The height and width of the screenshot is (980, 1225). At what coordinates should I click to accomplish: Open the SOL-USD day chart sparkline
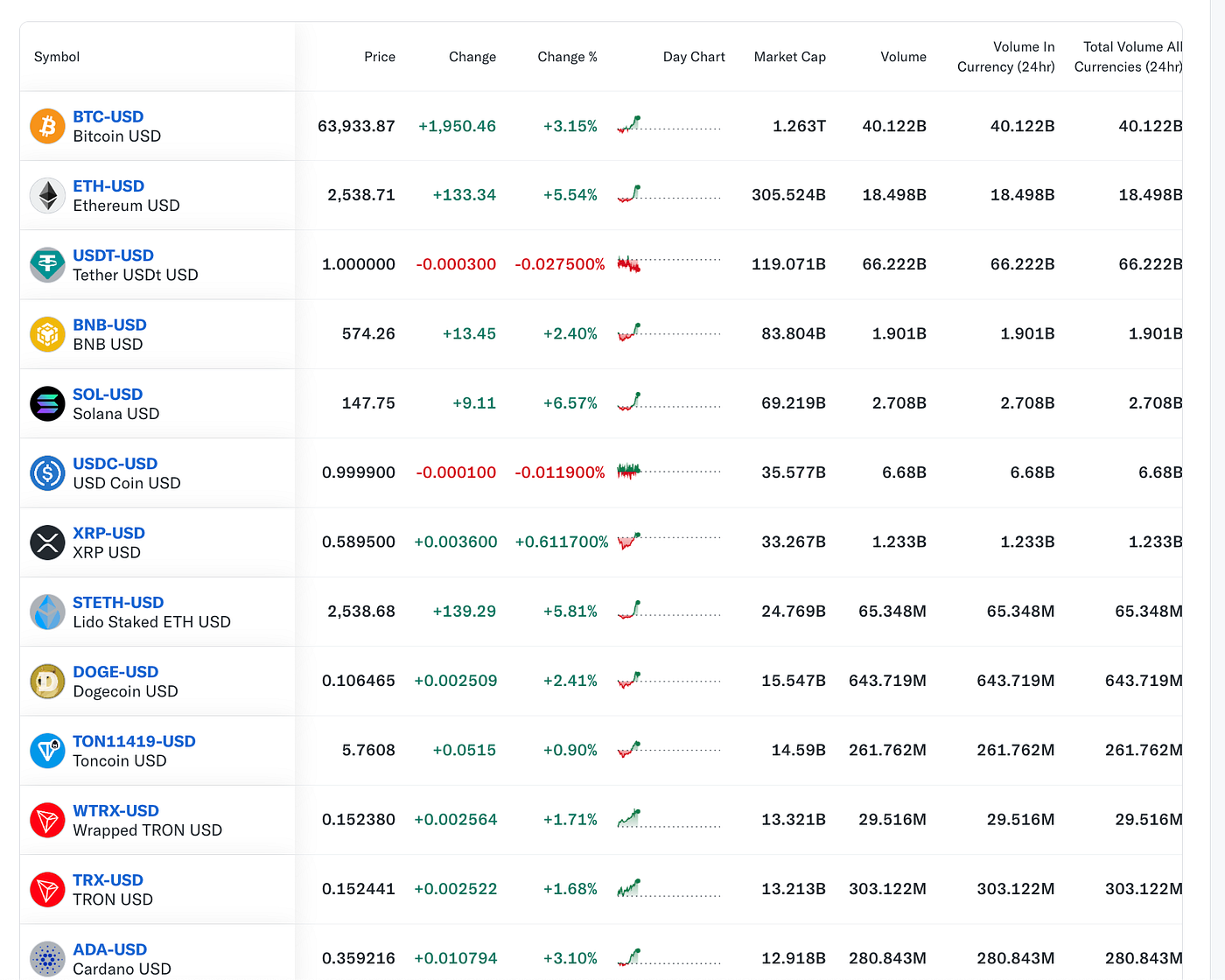[669, 402]
